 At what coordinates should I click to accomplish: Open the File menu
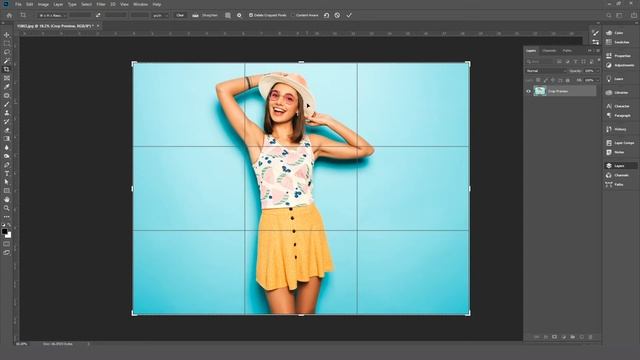[18, 4]
